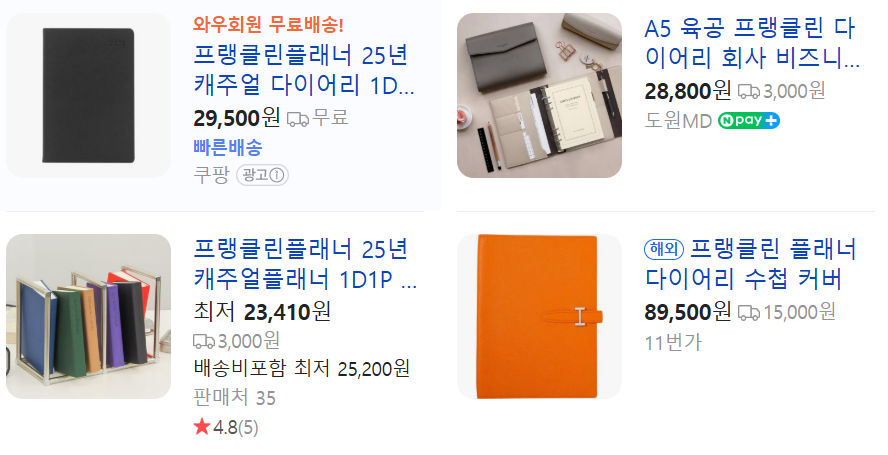The height and width of the screenshot is (455, 888).
Task: Click the 도원MD seller name
Action: pyautogui.click(x=678, y=121)
